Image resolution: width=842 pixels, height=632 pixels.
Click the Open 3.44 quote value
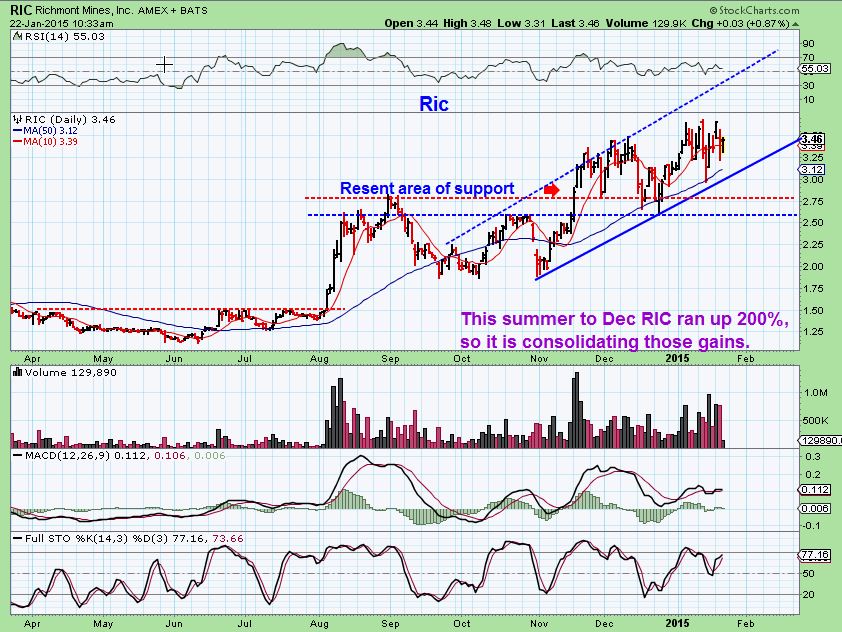[411, 24]
